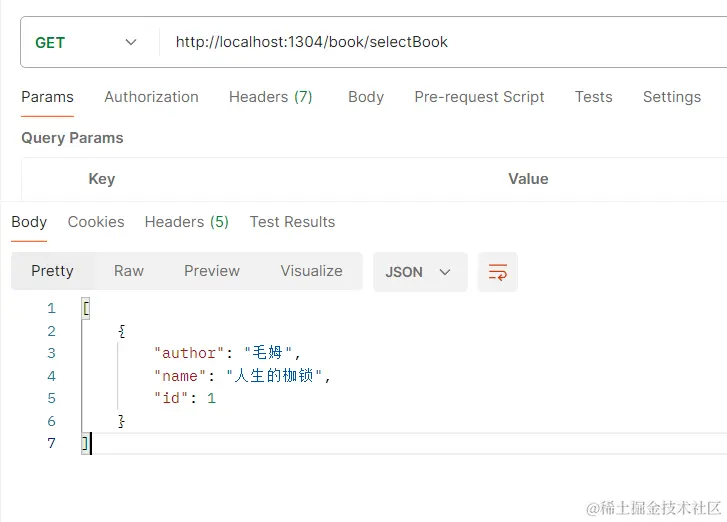This screenshot has width=727, height=522.
Task: Select the Raw view mode
Action: (129, 271)
